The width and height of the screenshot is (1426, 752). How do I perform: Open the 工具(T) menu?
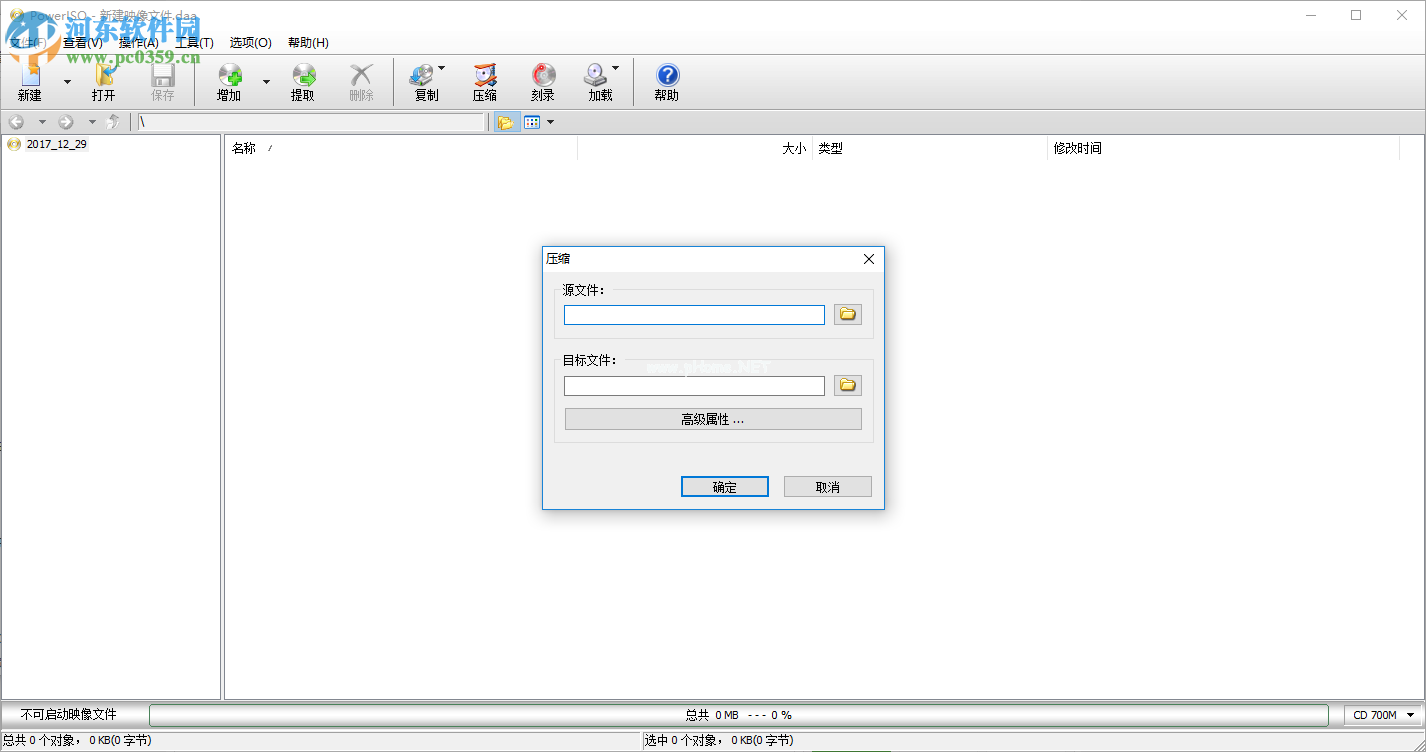point(194,43)
